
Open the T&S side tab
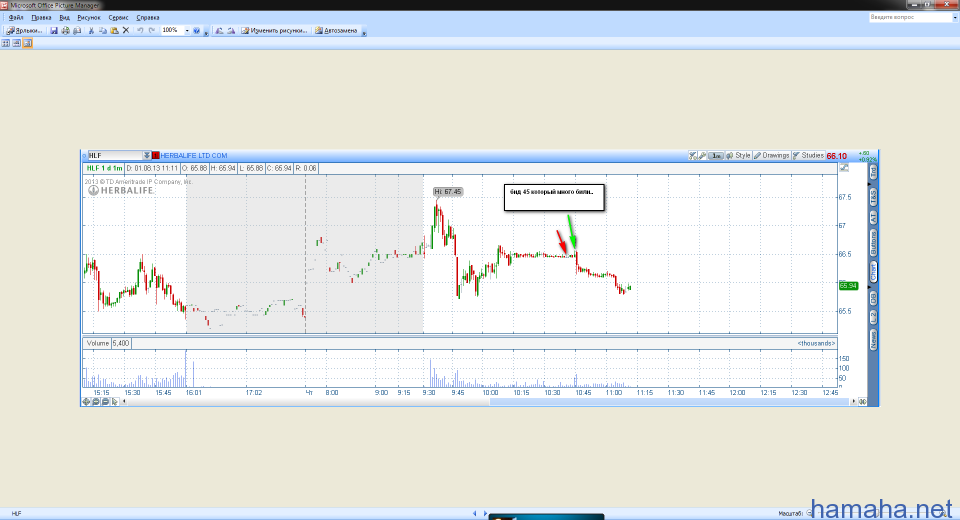pyautogui.click(x=873, y=196)
